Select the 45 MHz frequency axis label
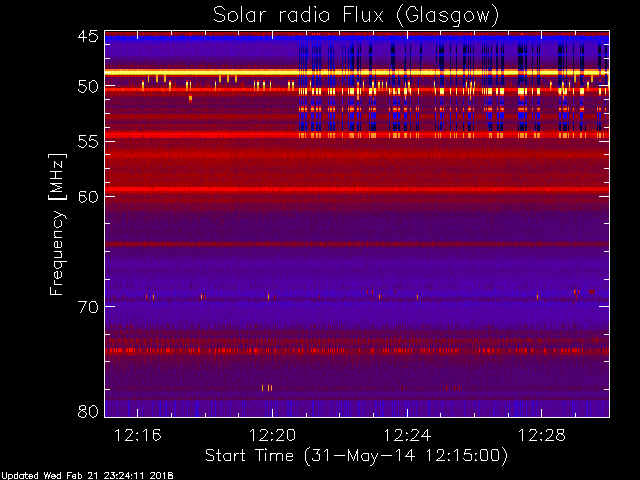 88,37
